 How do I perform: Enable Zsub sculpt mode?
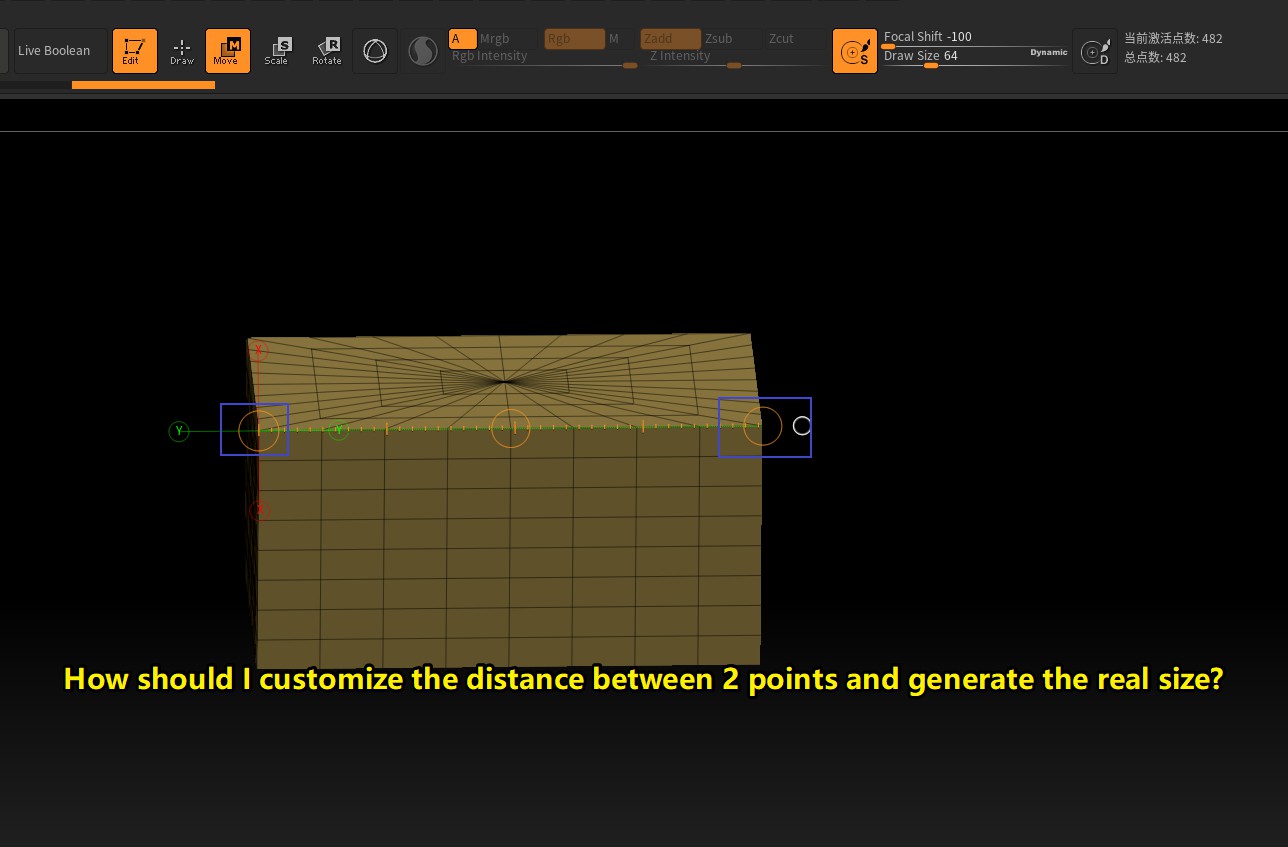point(718,39)
